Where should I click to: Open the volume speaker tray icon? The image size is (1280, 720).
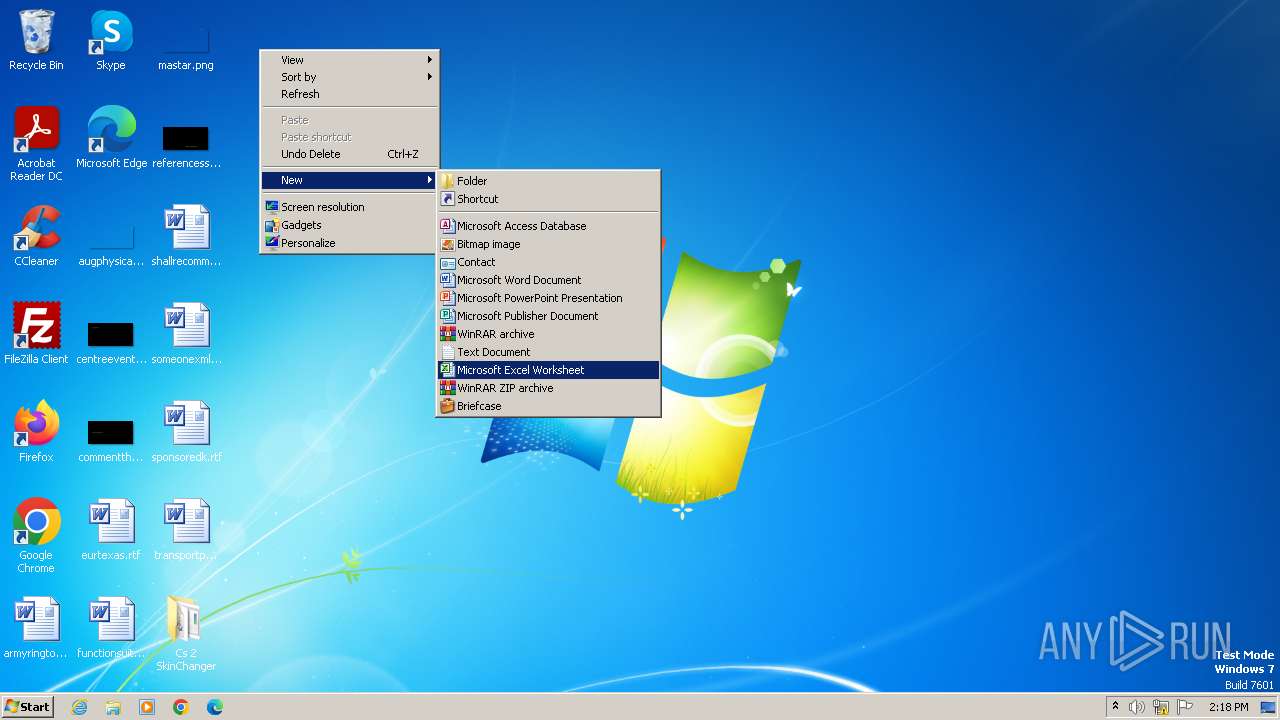(1137, 707)
